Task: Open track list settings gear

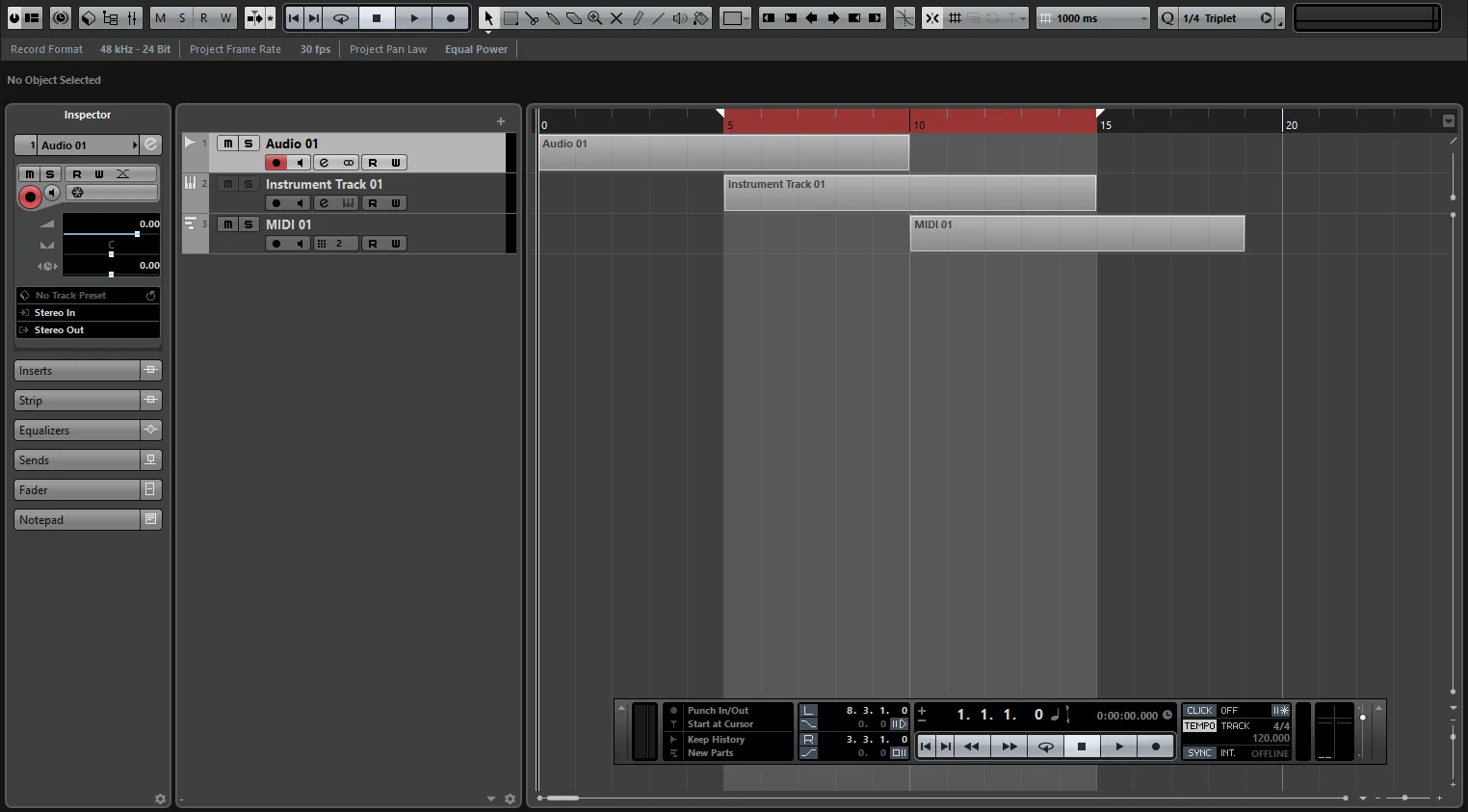Action: (511, 799)
